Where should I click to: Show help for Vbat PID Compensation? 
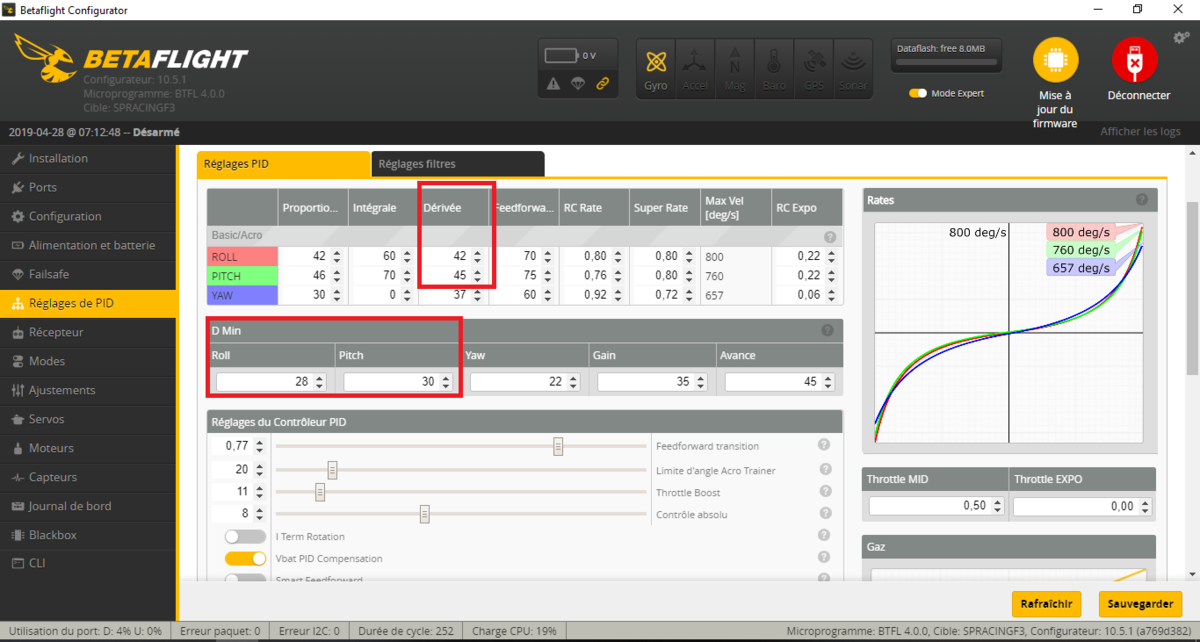tap(824, 559)
